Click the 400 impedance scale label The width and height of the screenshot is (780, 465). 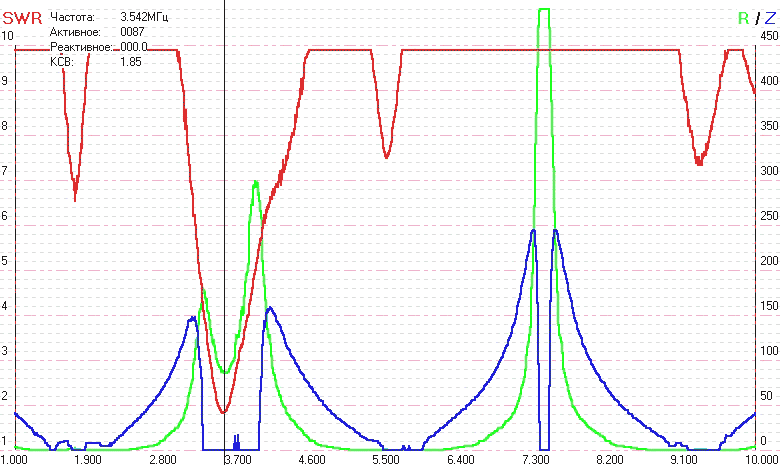coord(769,81)
